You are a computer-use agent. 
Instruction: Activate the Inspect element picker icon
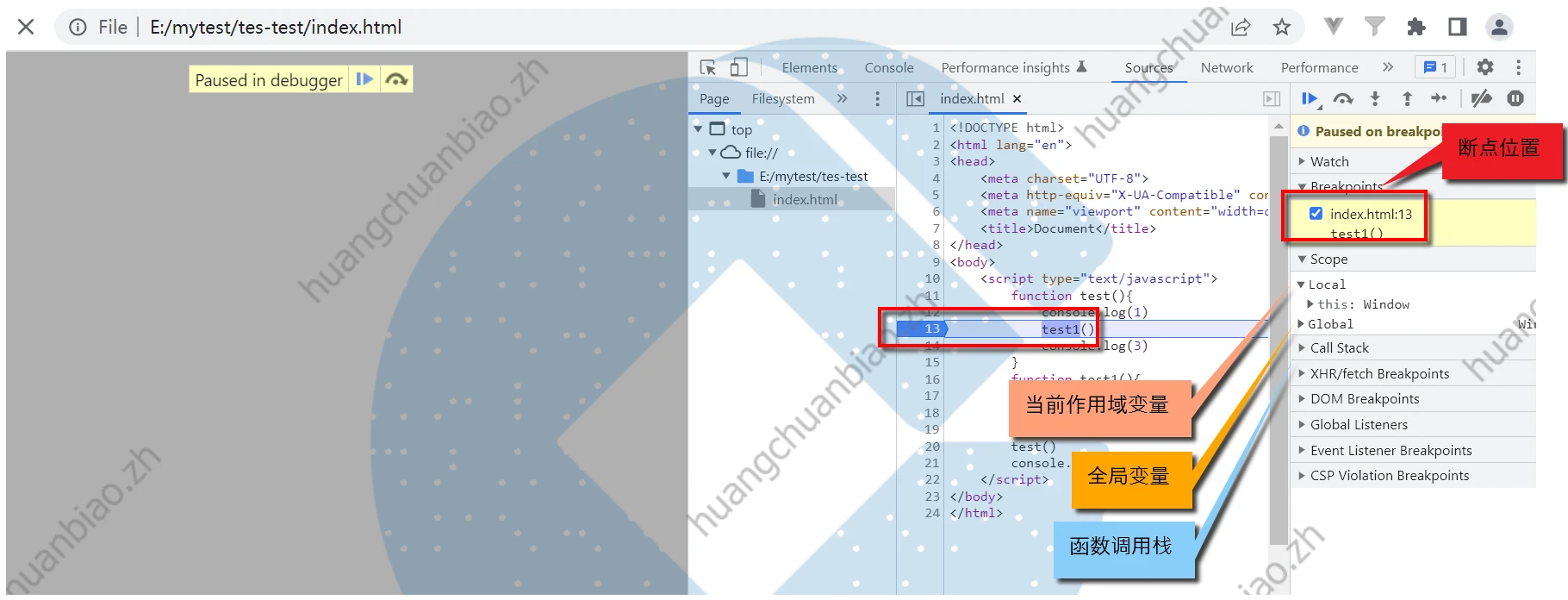pos(708,67)
